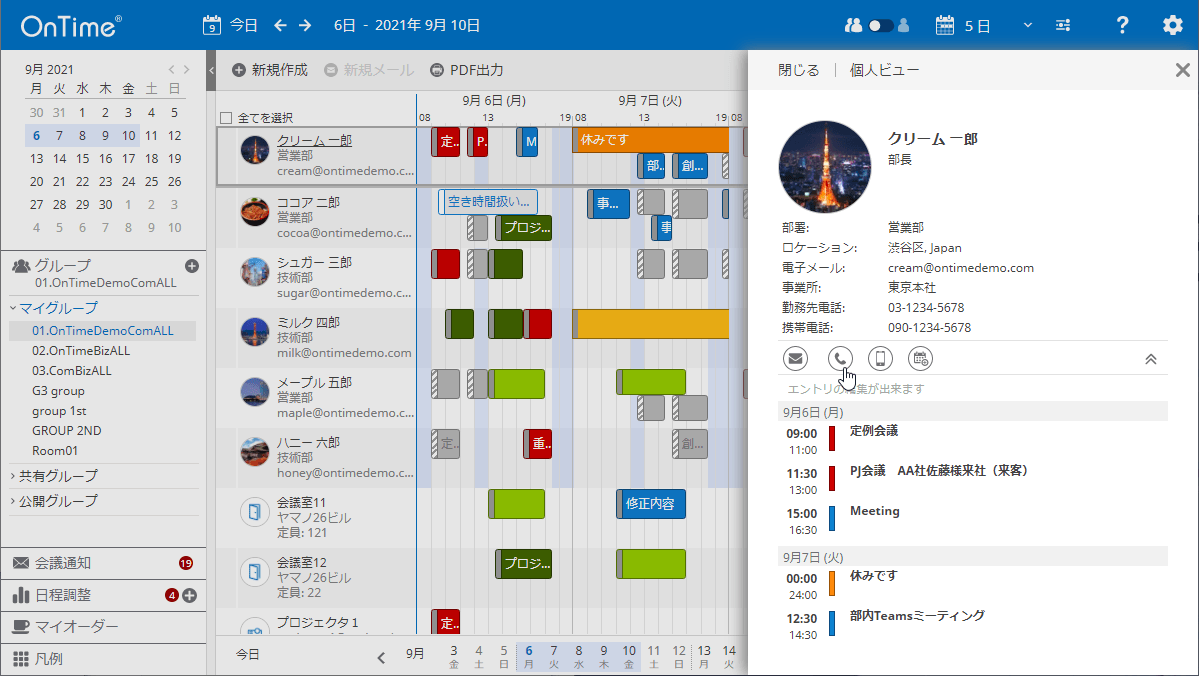The height and width of the screenshot is (676, 1199).
Task: Open the 会議通知 section
Action: click(x=76, y=563)
